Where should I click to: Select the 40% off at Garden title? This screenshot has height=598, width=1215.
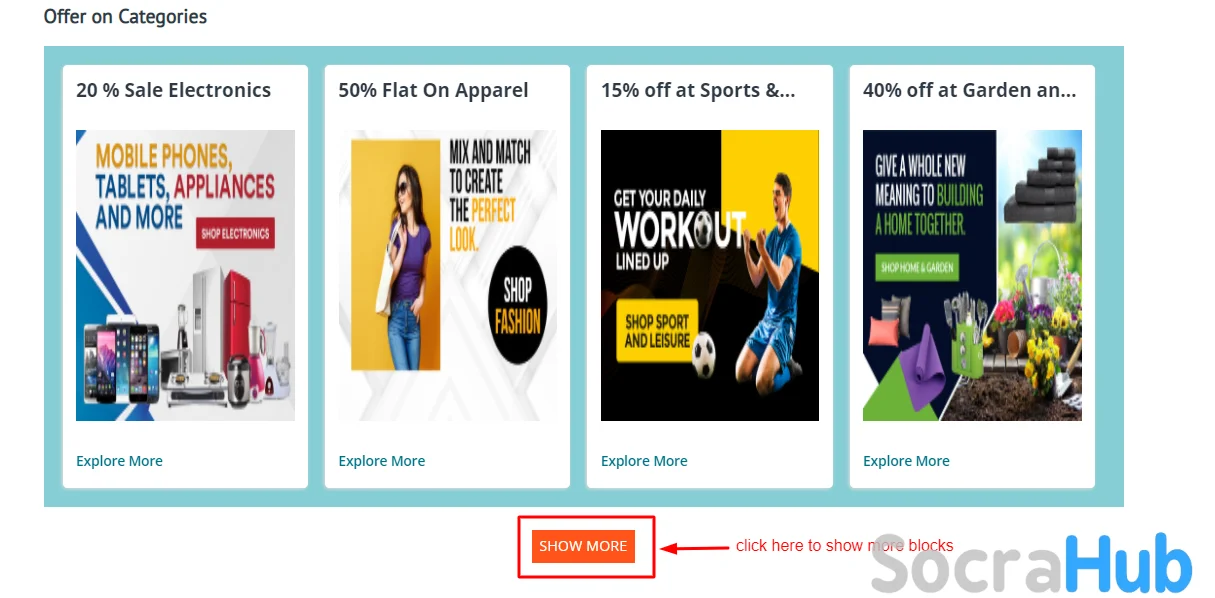(970, 90)
